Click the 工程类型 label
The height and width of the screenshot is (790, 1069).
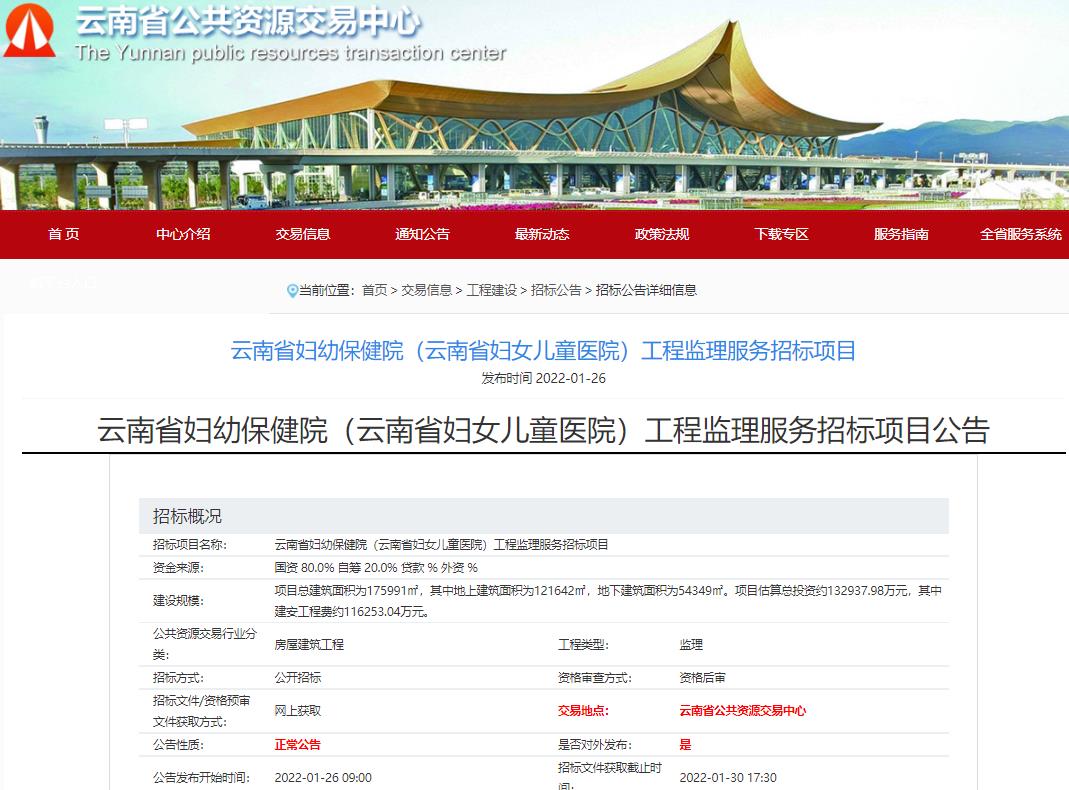click(583, 644)
